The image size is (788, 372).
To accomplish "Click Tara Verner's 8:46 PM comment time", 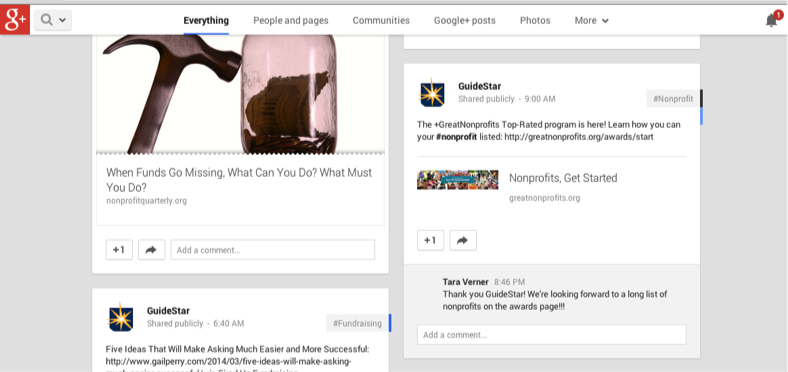I will click(x=510, y=282).
